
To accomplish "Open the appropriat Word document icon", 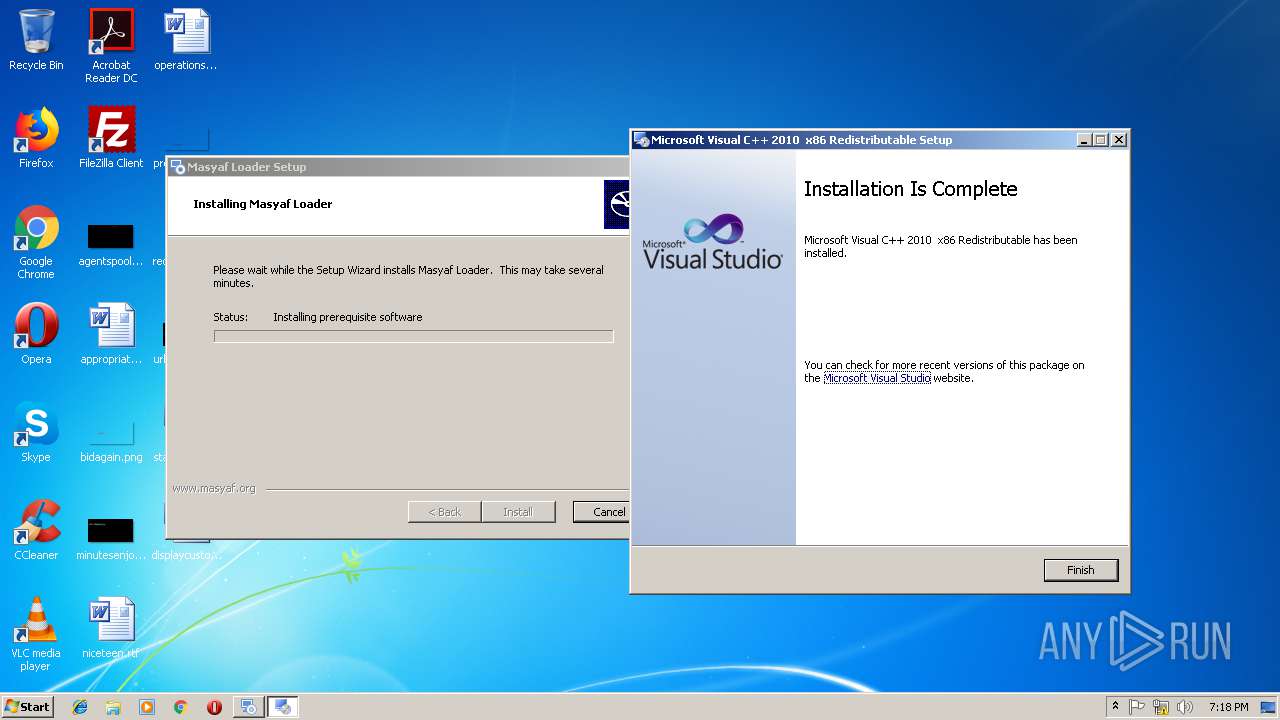I will (111, 334).
